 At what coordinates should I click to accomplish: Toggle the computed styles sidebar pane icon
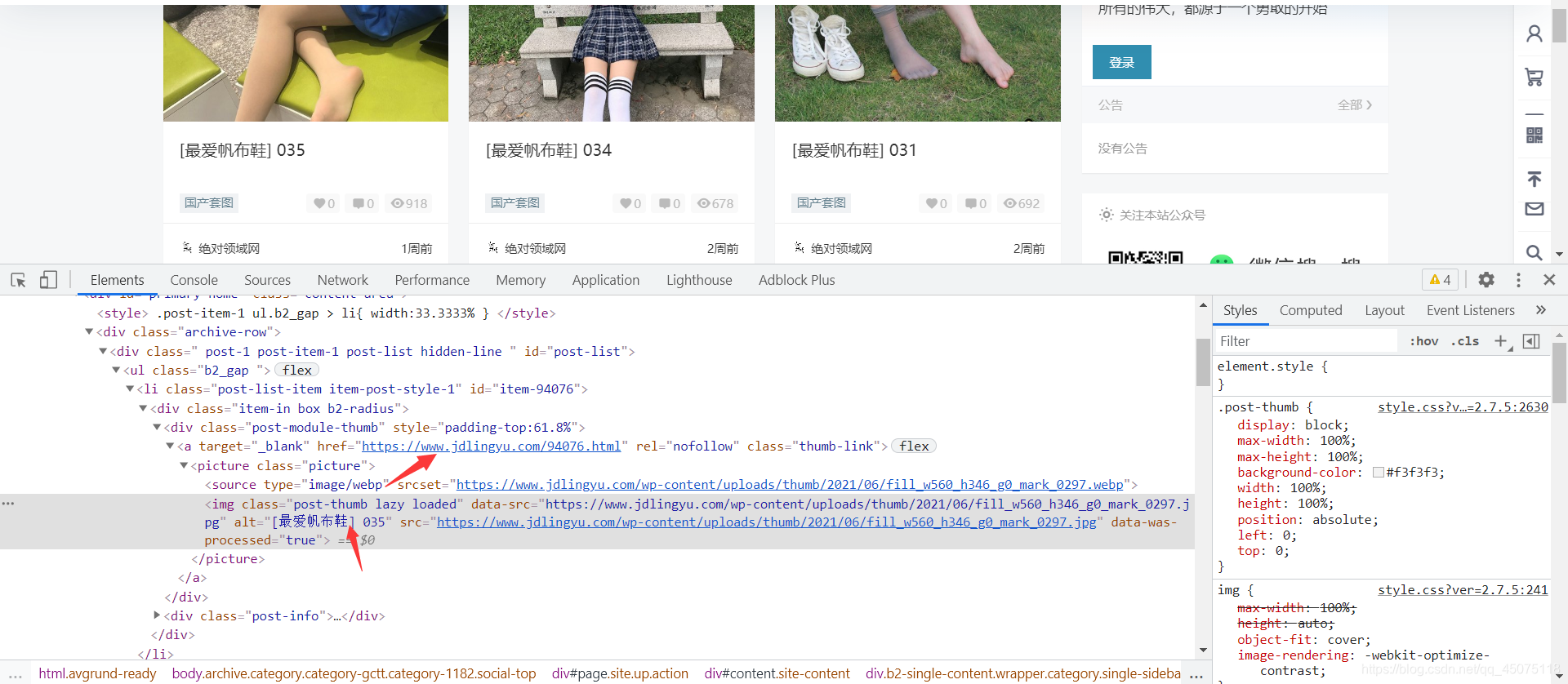1531,341
